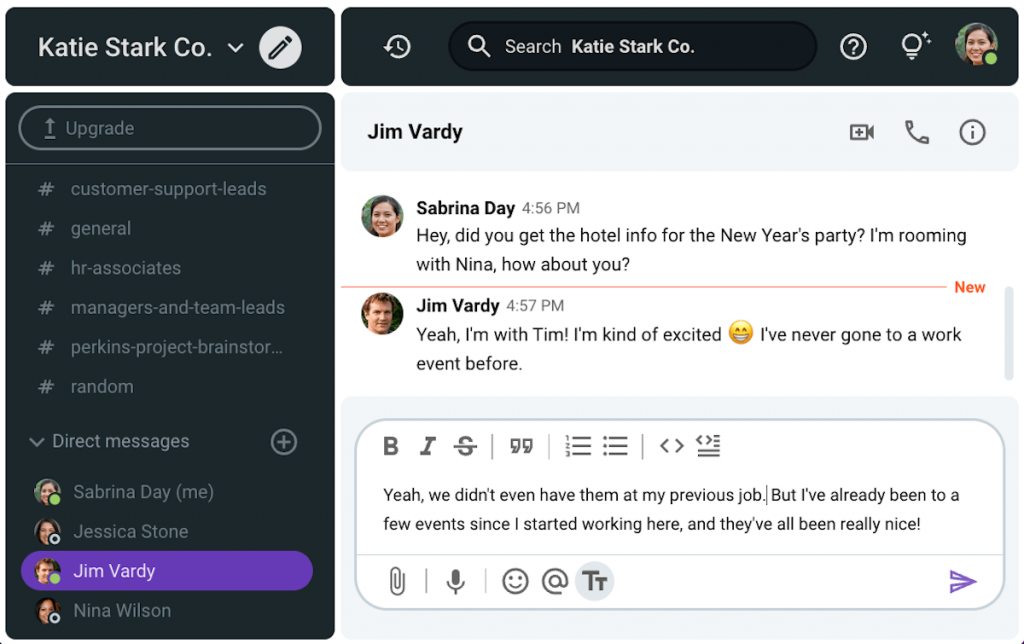Select Nina Wilson direct message

coord(121,610)
